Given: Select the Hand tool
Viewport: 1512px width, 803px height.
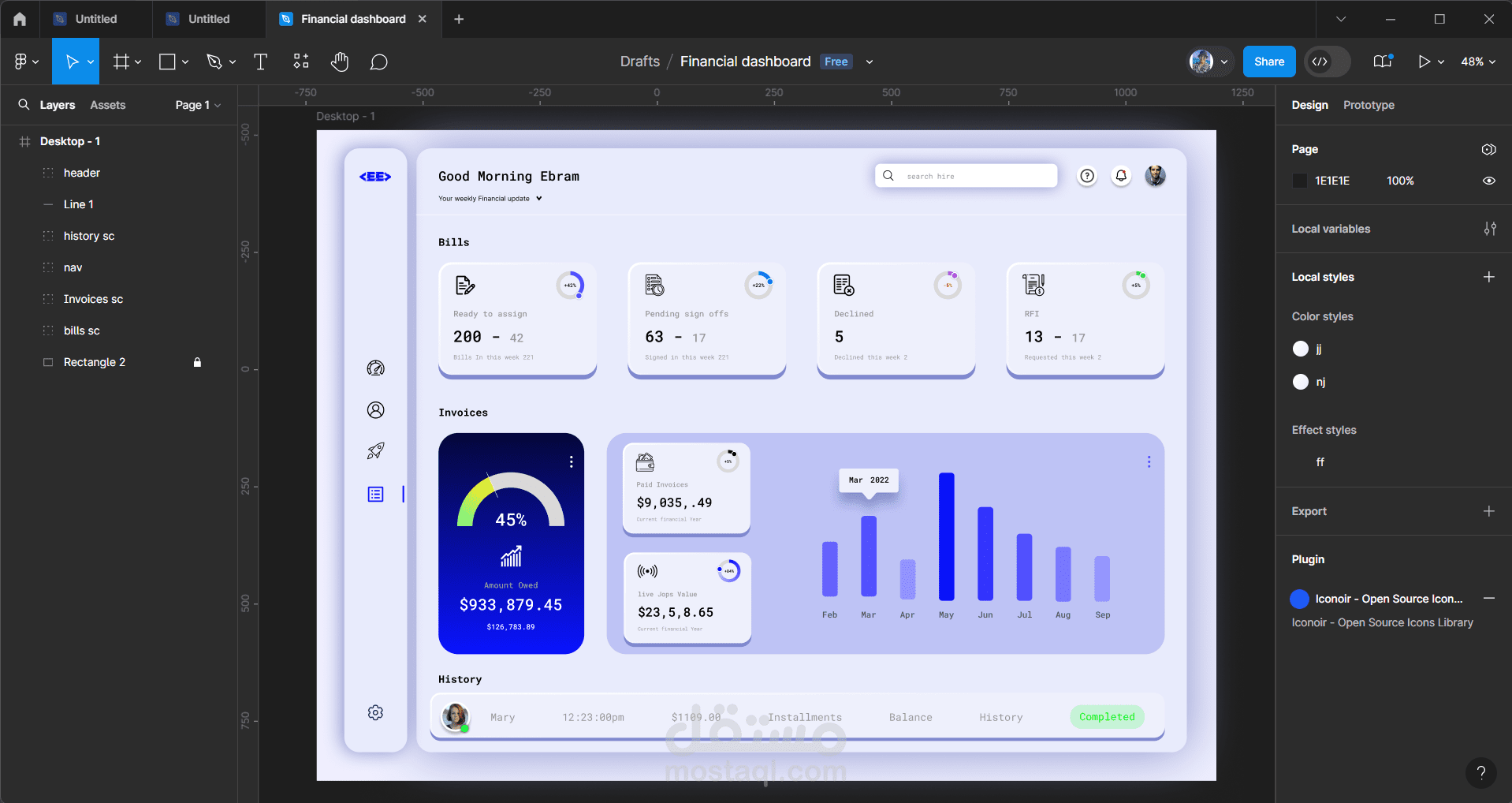Looking at the screenshot, I should (x=340, y=62).
